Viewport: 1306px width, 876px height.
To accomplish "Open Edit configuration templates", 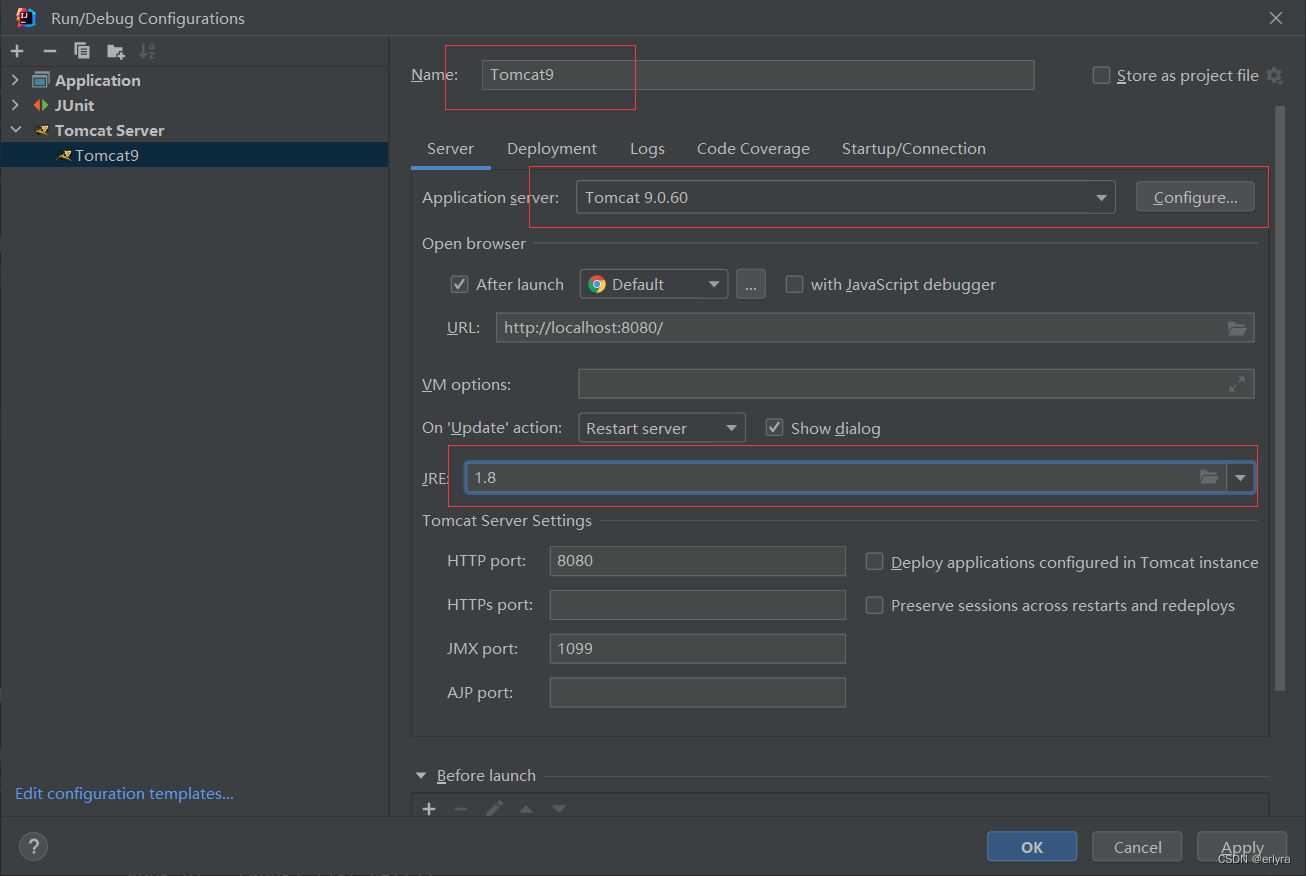I will point(123,793).
